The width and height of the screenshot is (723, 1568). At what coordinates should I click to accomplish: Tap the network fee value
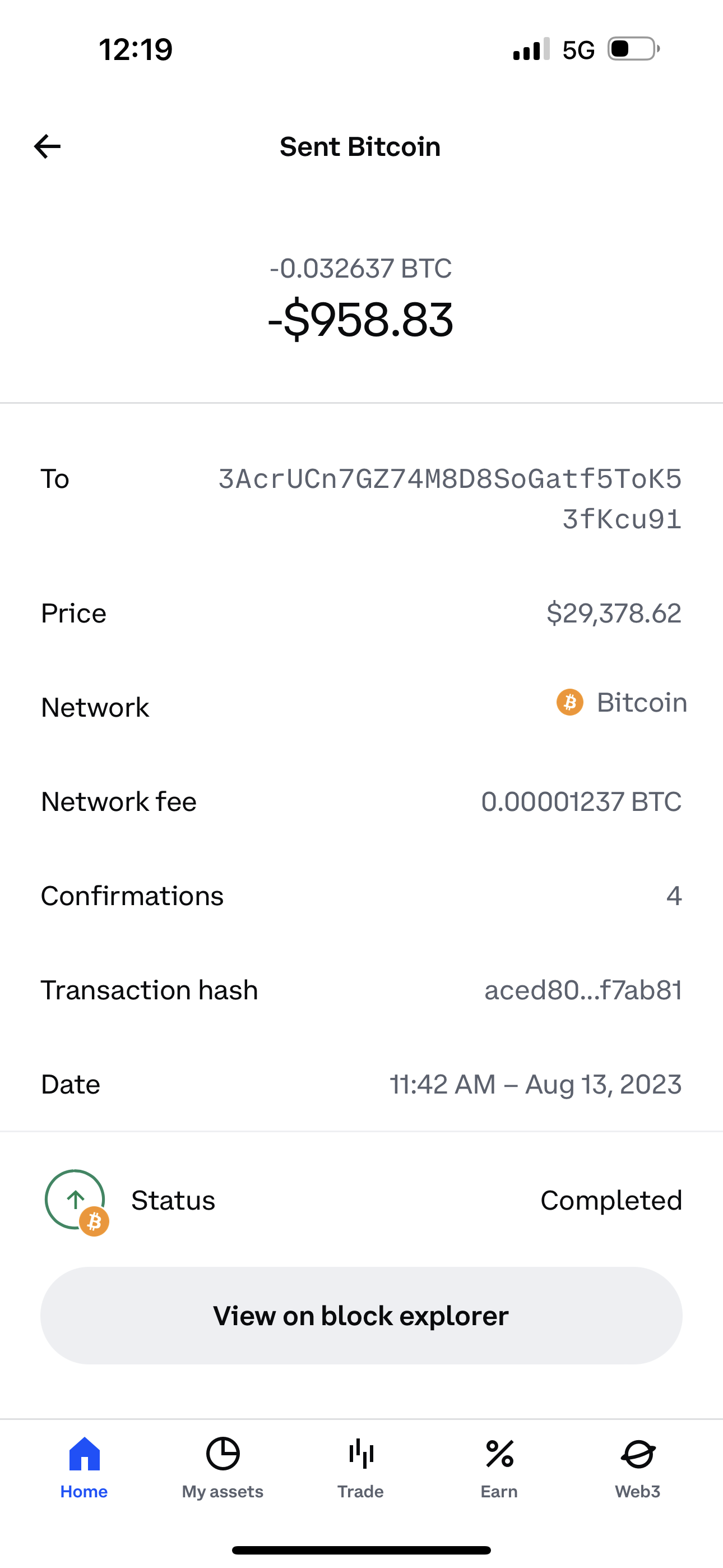click(x=581, y=801)
